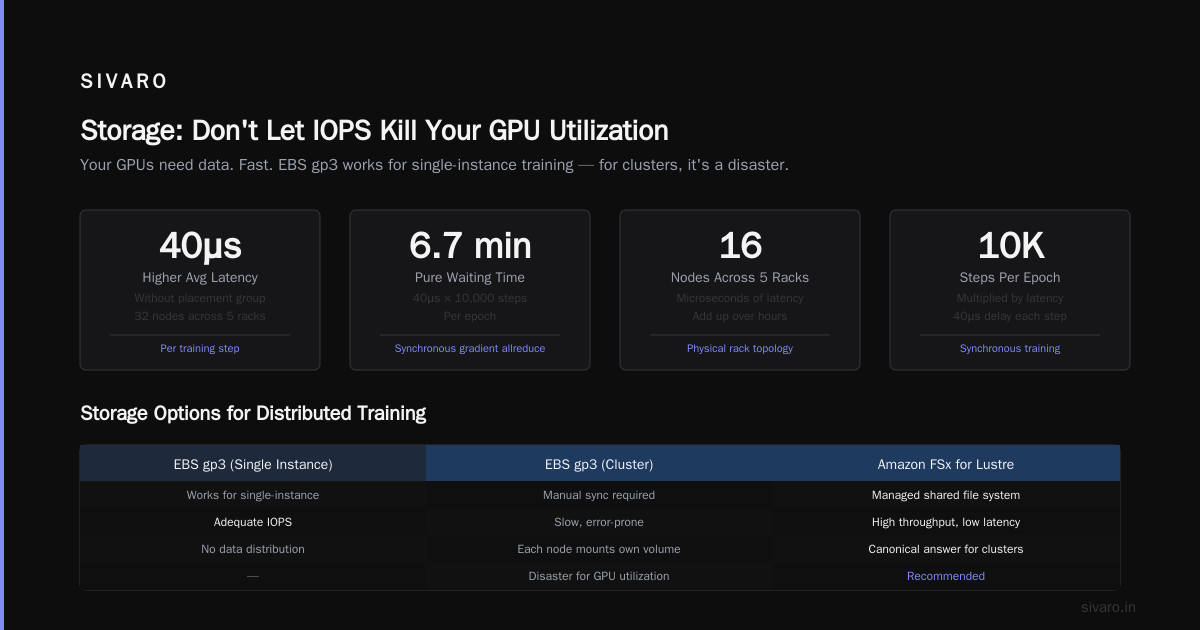Select the 16 statistic value
Viewport: 1200px width, 630px height.
tap(740, 245)
